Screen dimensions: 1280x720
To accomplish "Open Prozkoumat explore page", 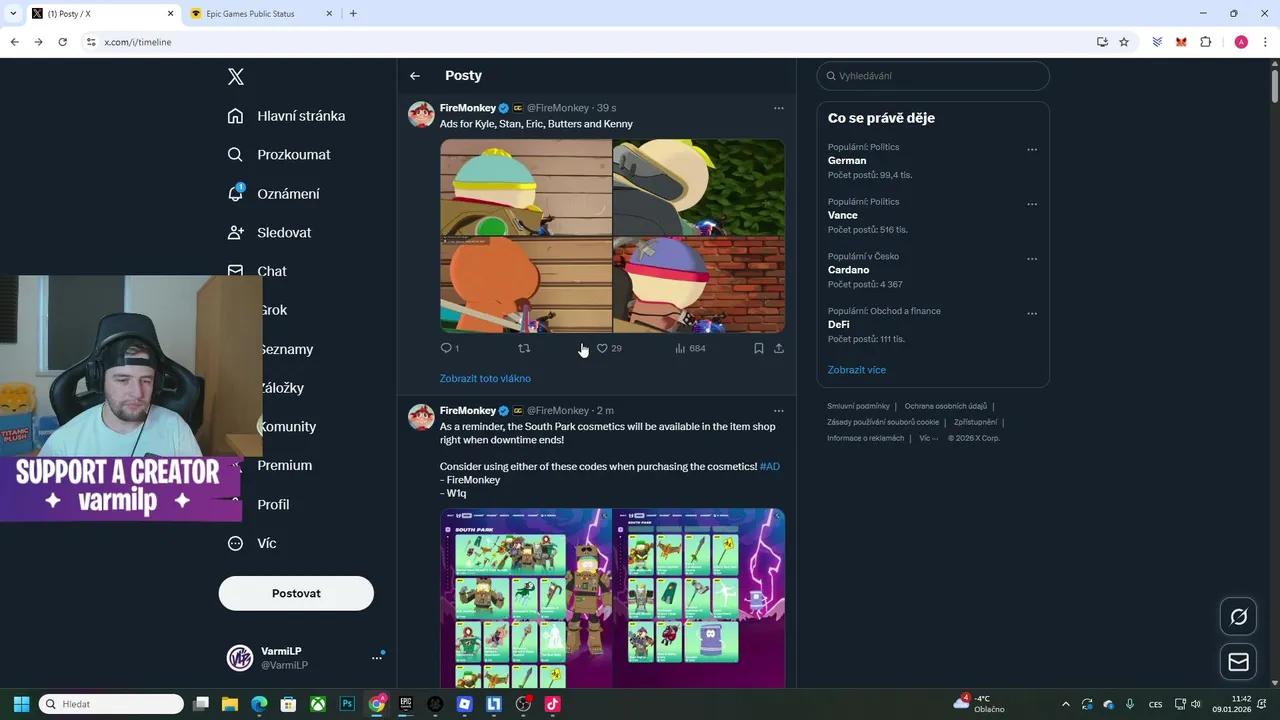I will [x=279, y=155].
